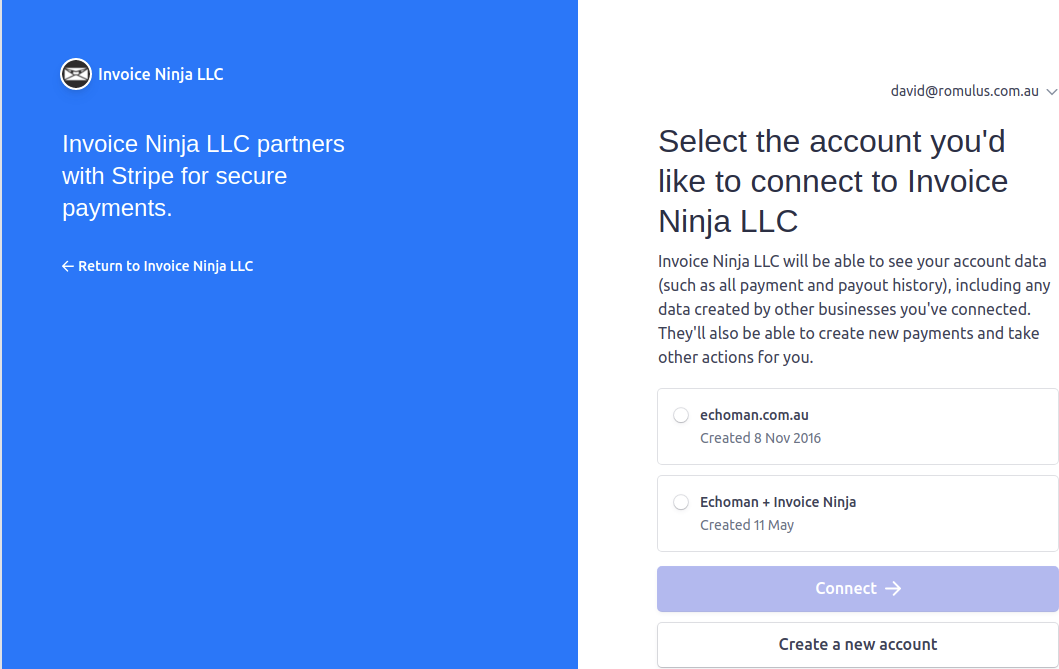Click the partners with Stripe tagline text

point(203,176)
